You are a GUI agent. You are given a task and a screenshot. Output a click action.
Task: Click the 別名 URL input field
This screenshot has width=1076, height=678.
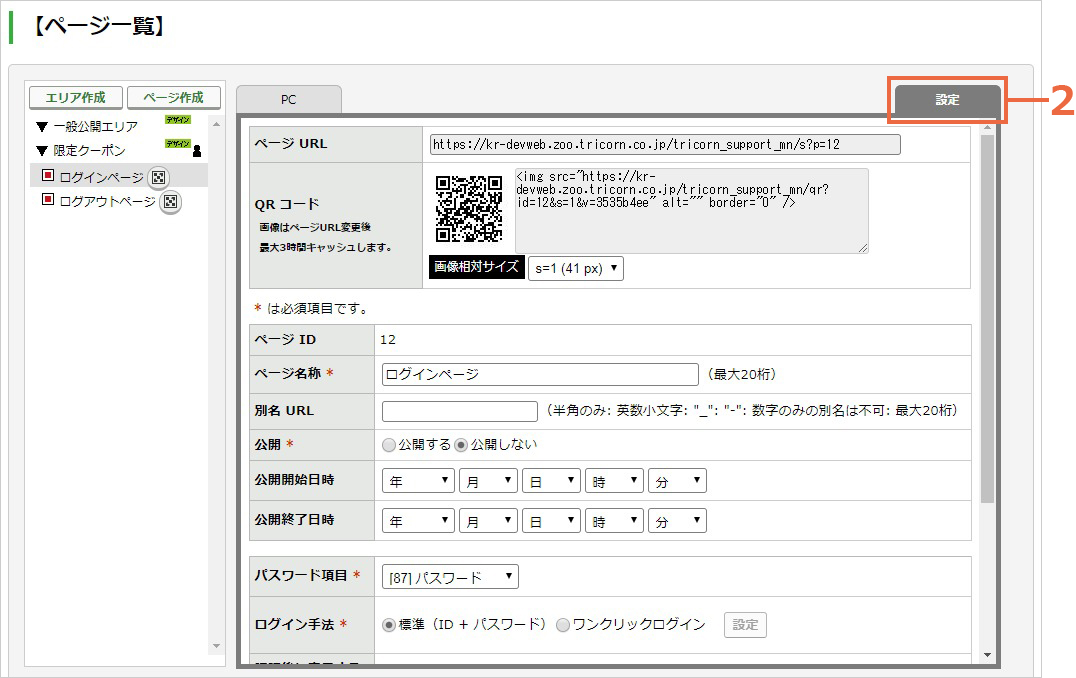point(460,411)
